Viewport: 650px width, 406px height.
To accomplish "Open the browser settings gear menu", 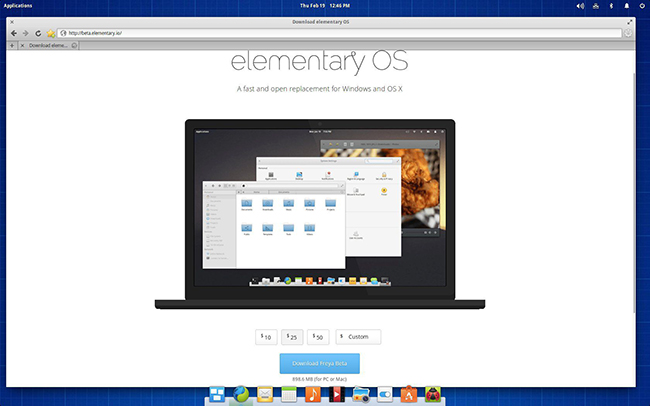I will 628,33.
